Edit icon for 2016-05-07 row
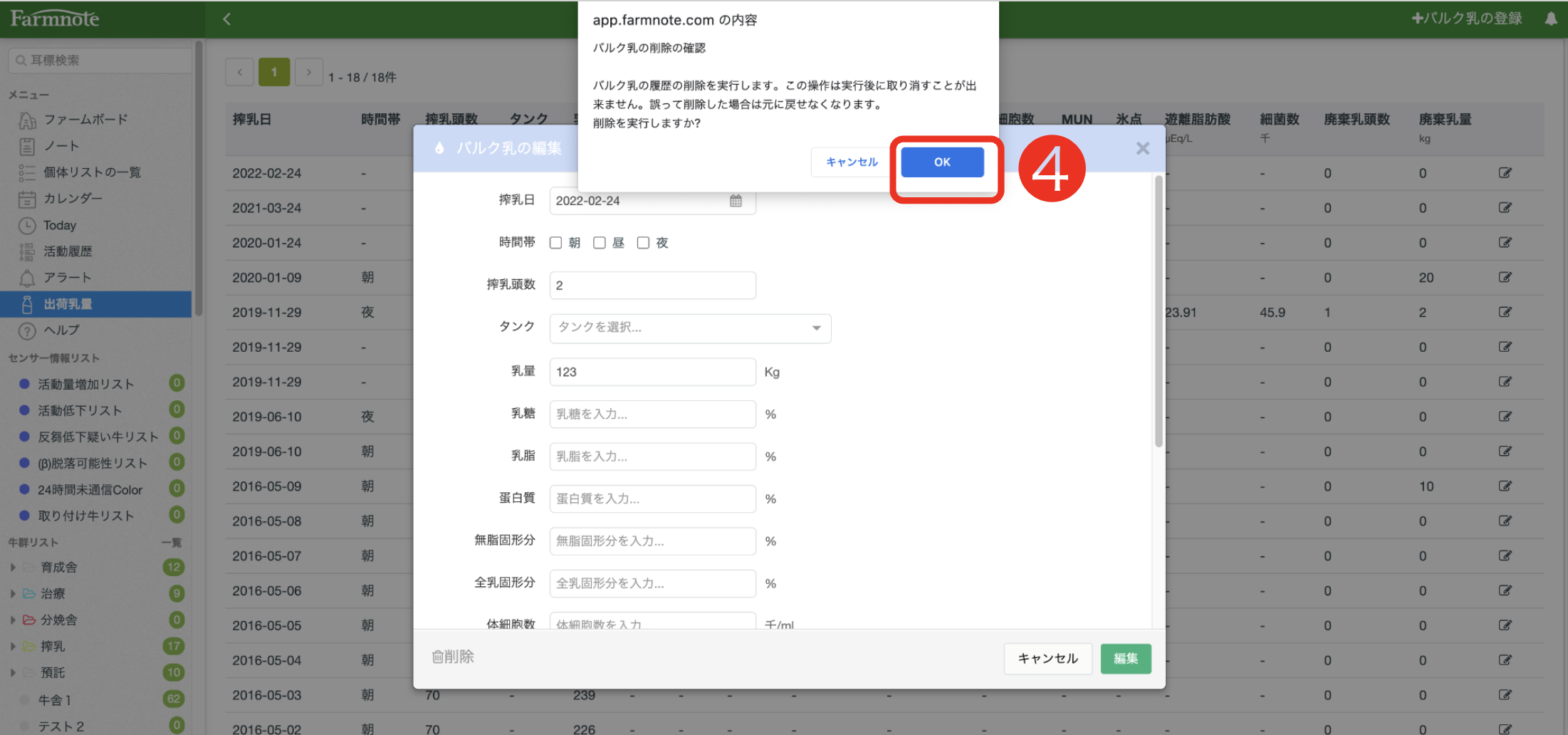The height and width of the screenshot is (735, 1568). pos(1505,556)
